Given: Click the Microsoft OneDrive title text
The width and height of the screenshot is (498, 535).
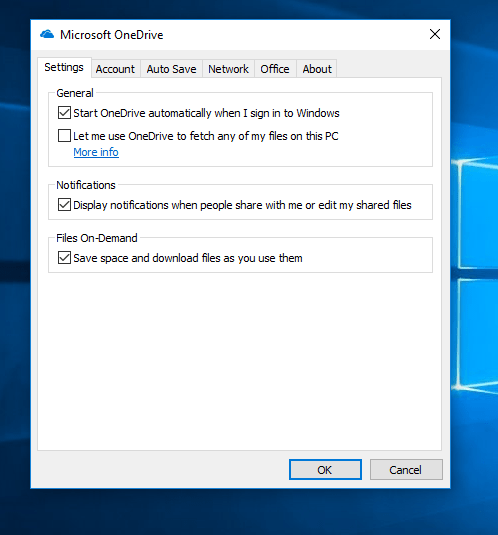Looking at the screenshot, I should click(x=112, y=35).
